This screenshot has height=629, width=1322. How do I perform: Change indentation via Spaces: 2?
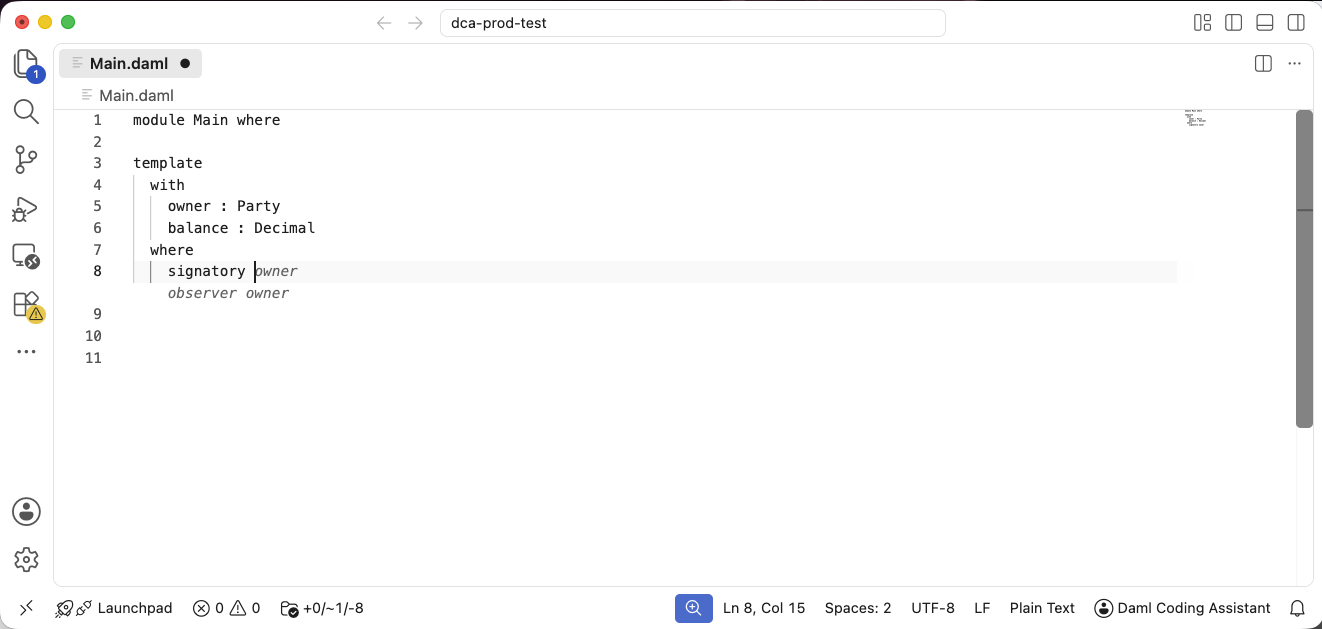858,608
